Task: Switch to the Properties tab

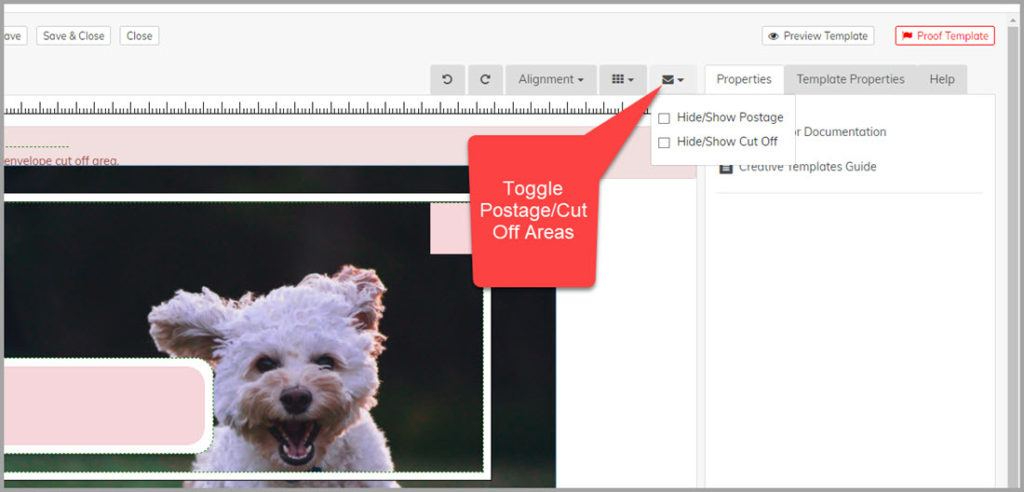Action: click(744, 79)
